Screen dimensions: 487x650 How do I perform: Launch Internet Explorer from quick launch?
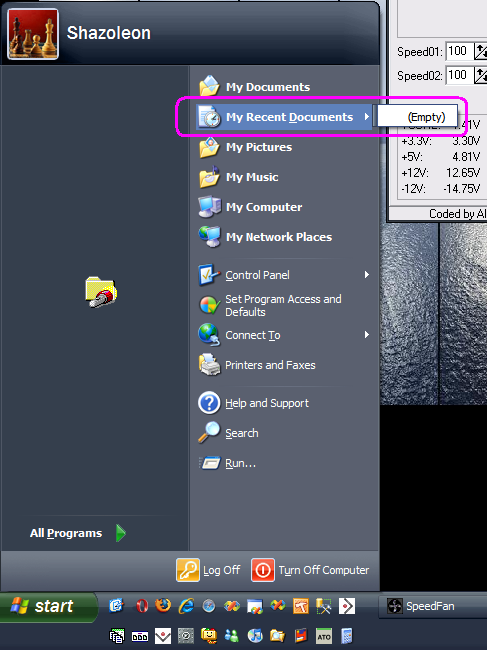tap(186, 606)
